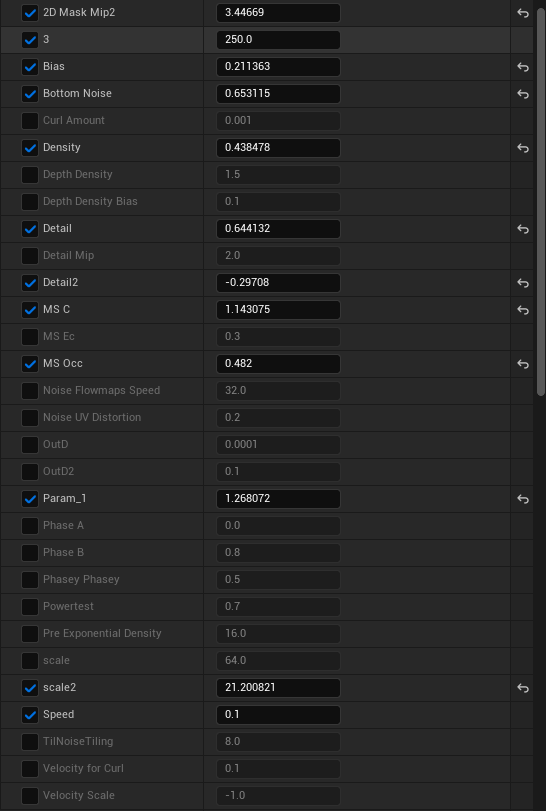Enable the Depth Density override checkbox
The width and height of the screenshot is (546, 811).
point(30,174)
